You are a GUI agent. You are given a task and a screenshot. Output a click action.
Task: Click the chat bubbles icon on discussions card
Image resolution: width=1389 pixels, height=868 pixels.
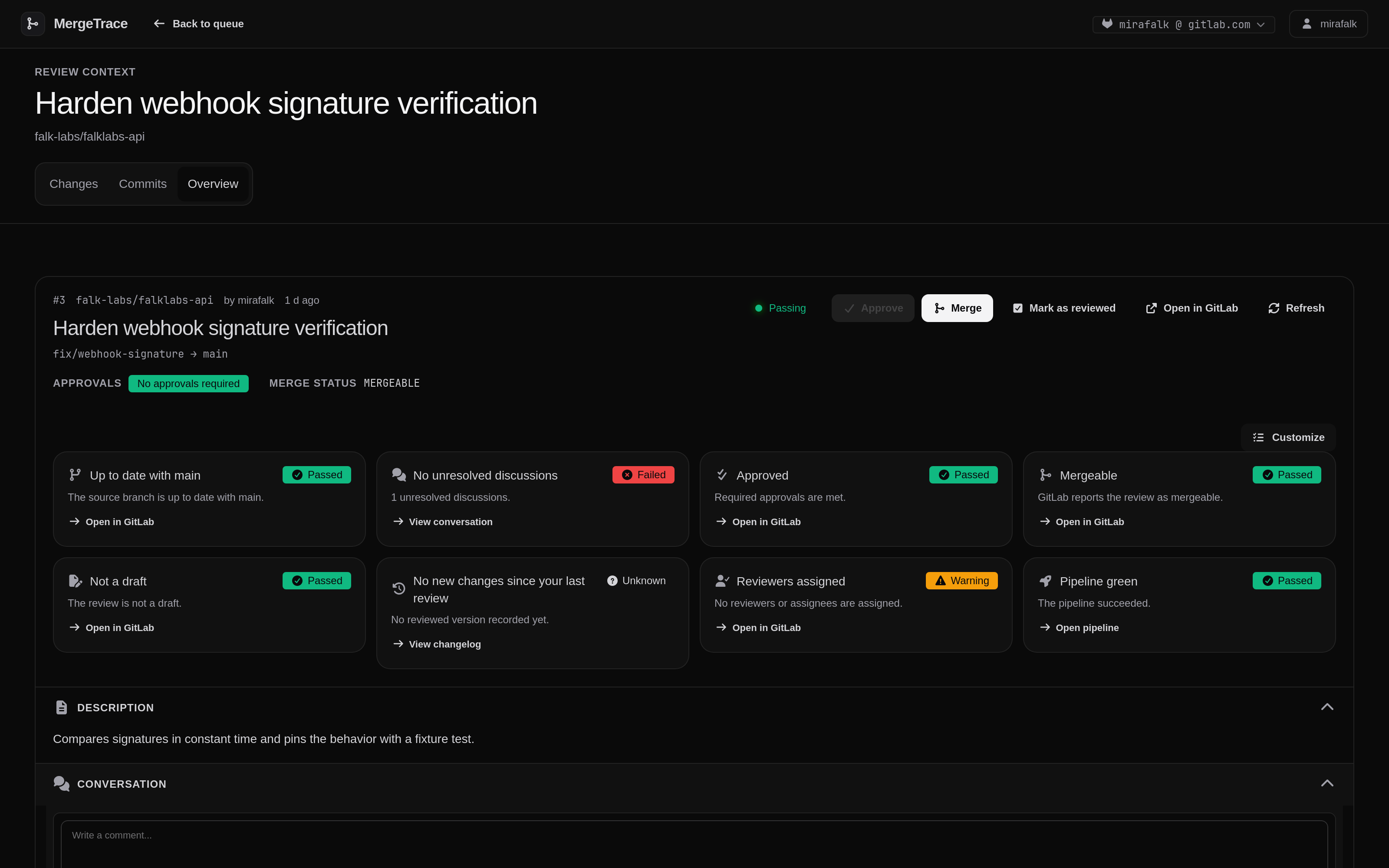coord(399,475)
